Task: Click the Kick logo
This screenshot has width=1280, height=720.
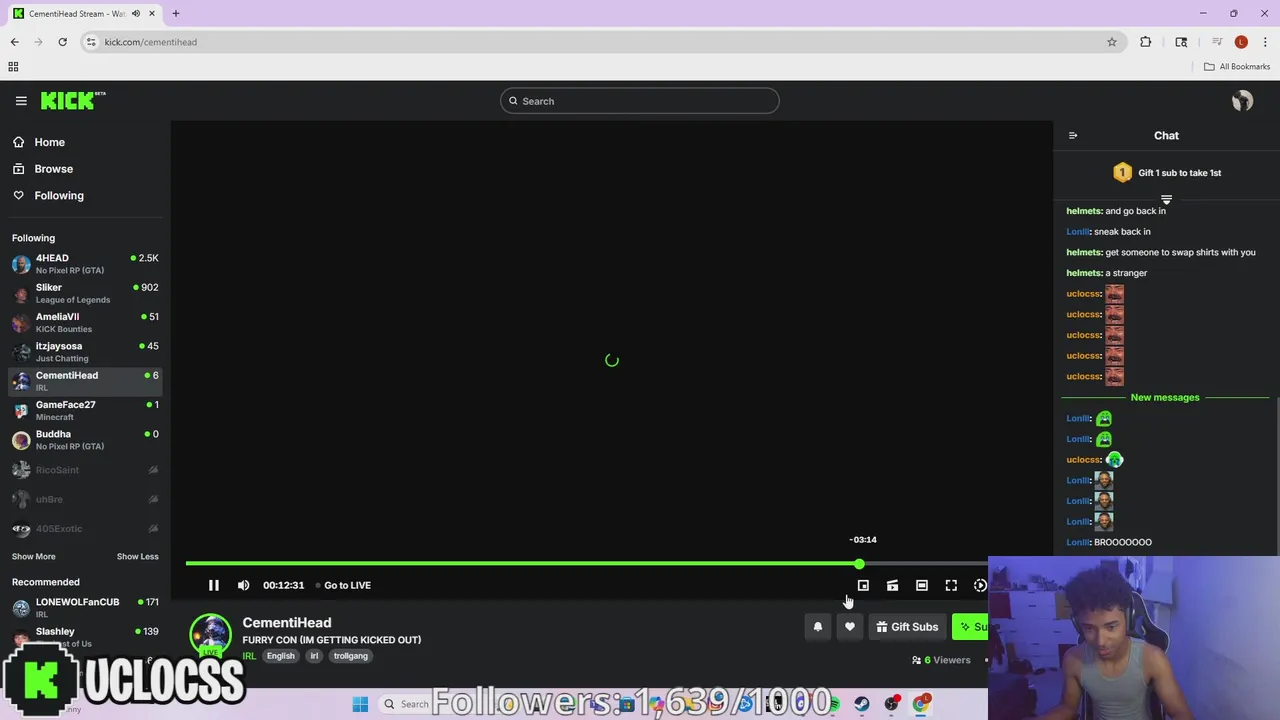Action: pos(73,100)
